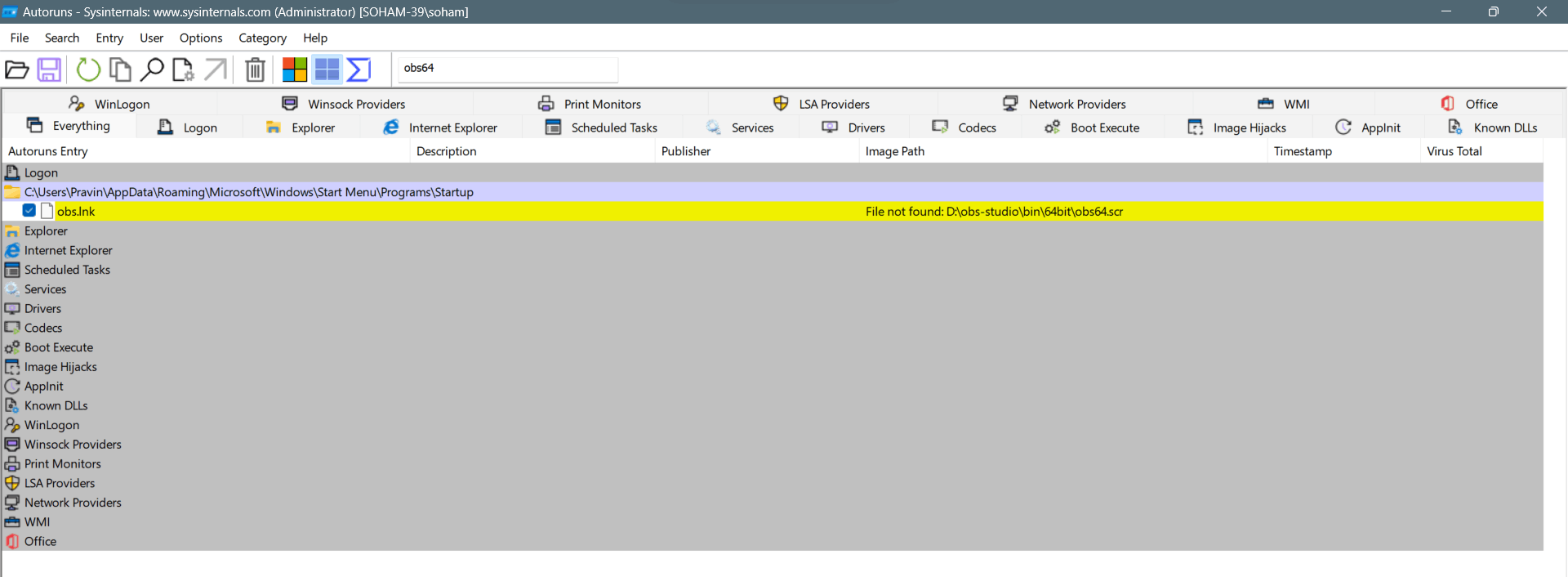The height and width of the screenshot is (577, 1568).
Task: Select the Codecs row in the list
Action: point(773,328)
